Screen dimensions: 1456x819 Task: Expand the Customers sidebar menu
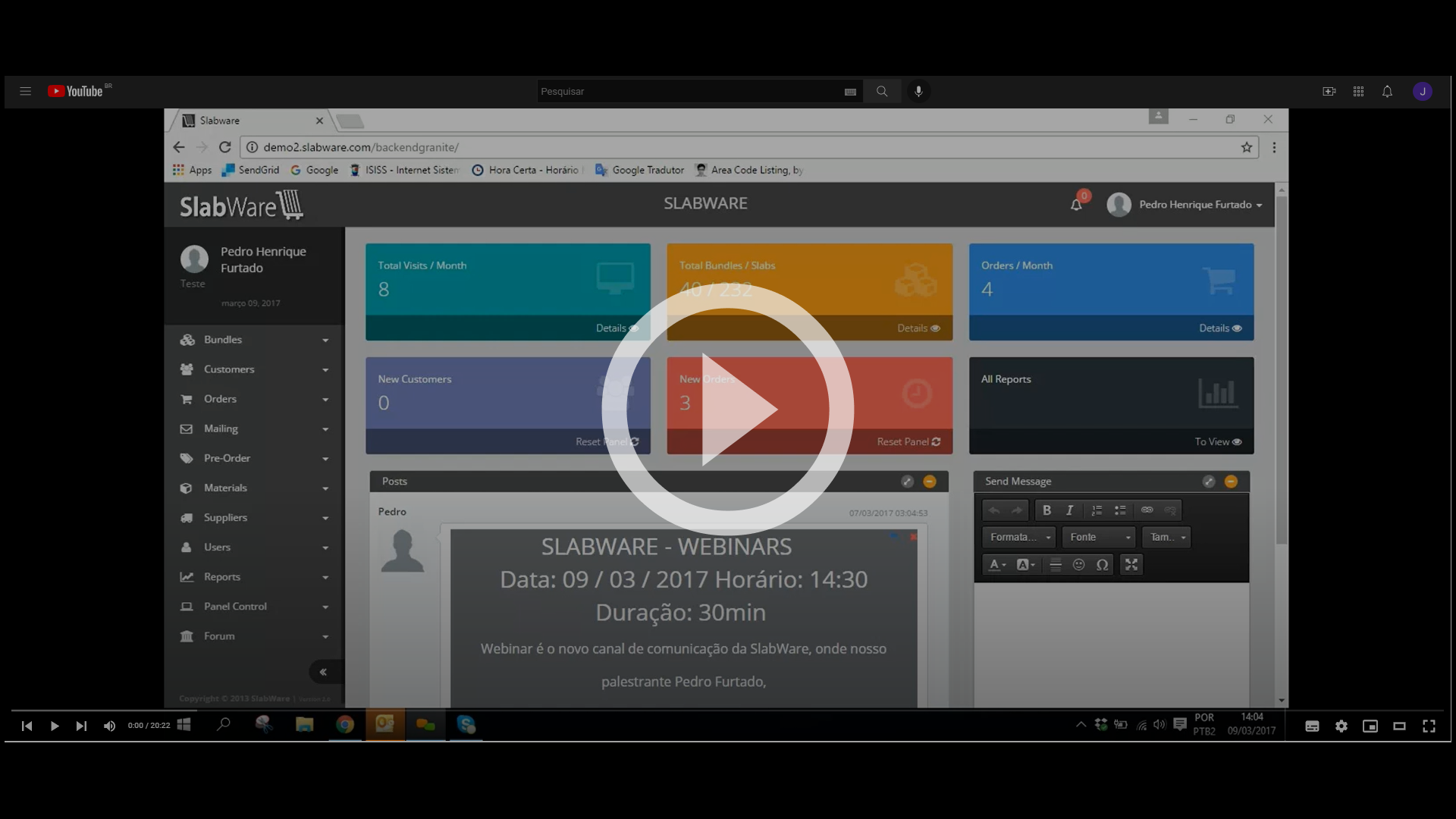click(254, 369)
